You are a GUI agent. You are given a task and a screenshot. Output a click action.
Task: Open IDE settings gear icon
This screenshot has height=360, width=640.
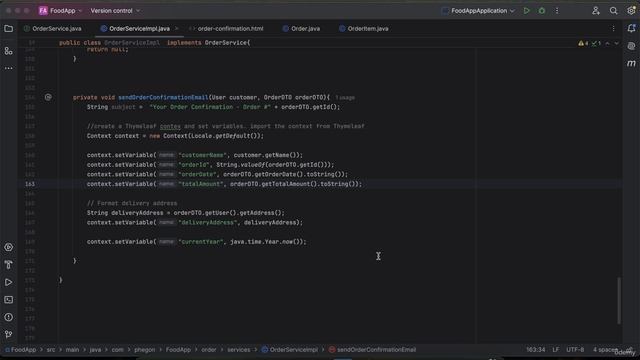[631, 11]
